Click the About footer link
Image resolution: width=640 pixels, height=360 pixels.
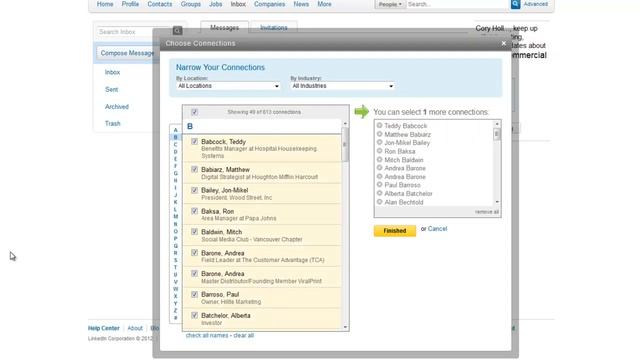135,328
